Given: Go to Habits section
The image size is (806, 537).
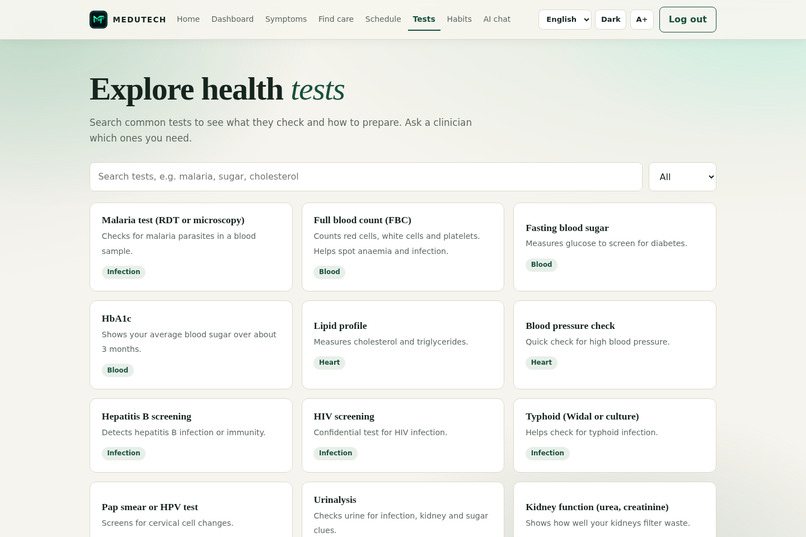Looking at the screenshot, I should [x=459, y=19].
